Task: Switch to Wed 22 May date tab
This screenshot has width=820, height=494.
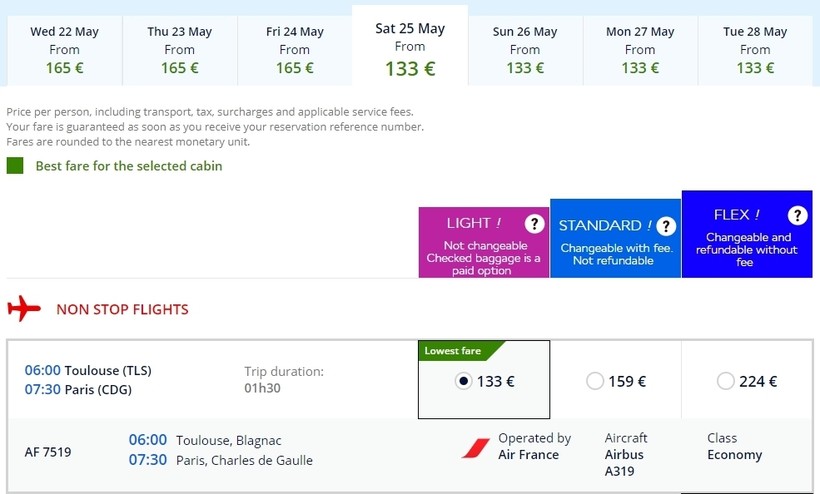Action: click(x=65, y=50)
